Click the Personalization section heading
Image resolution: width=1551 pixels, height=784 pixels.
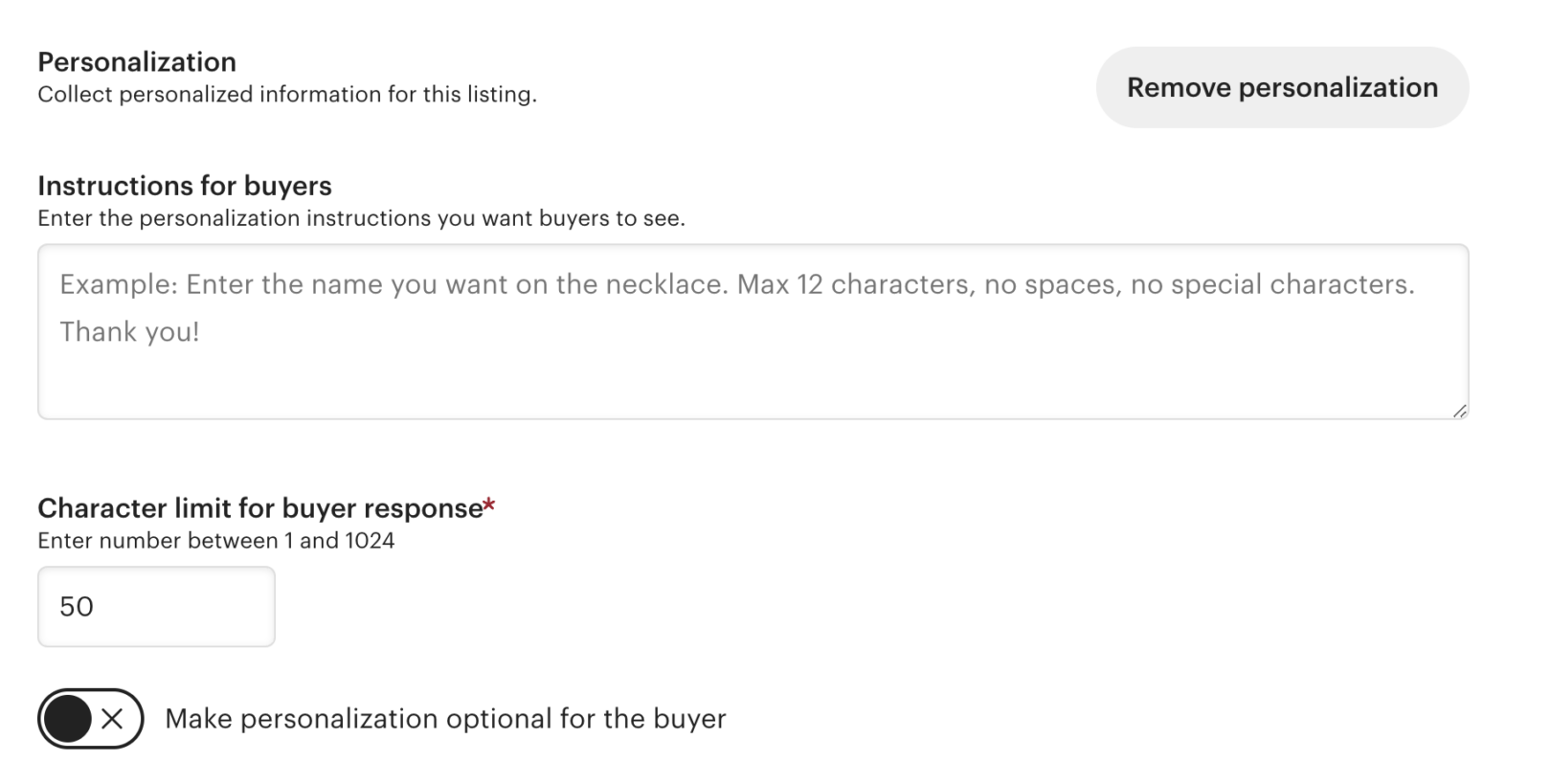click(137, 62)
